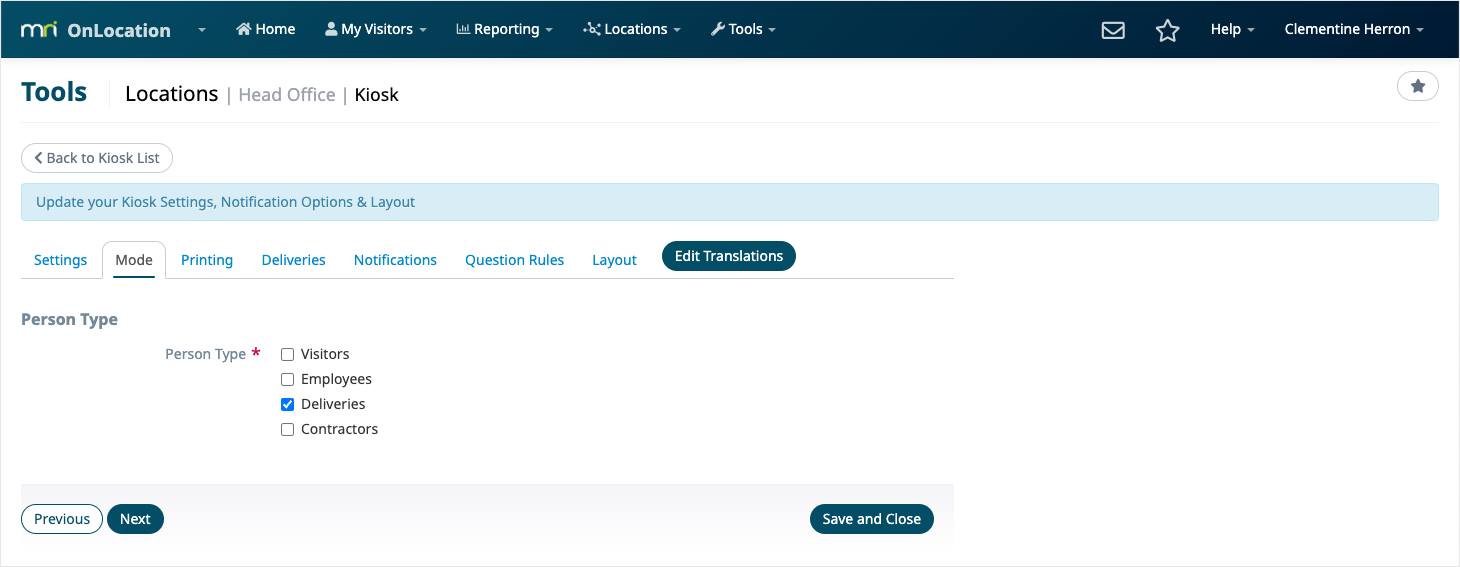This screenshot has width=1460, height=567.
Task: Open the Deliveries tab
Action: (x=294, y=260)
